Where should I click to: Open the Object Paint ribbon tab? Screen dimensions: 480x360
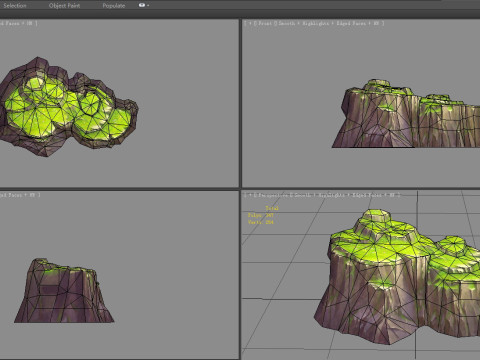point(64,5)
